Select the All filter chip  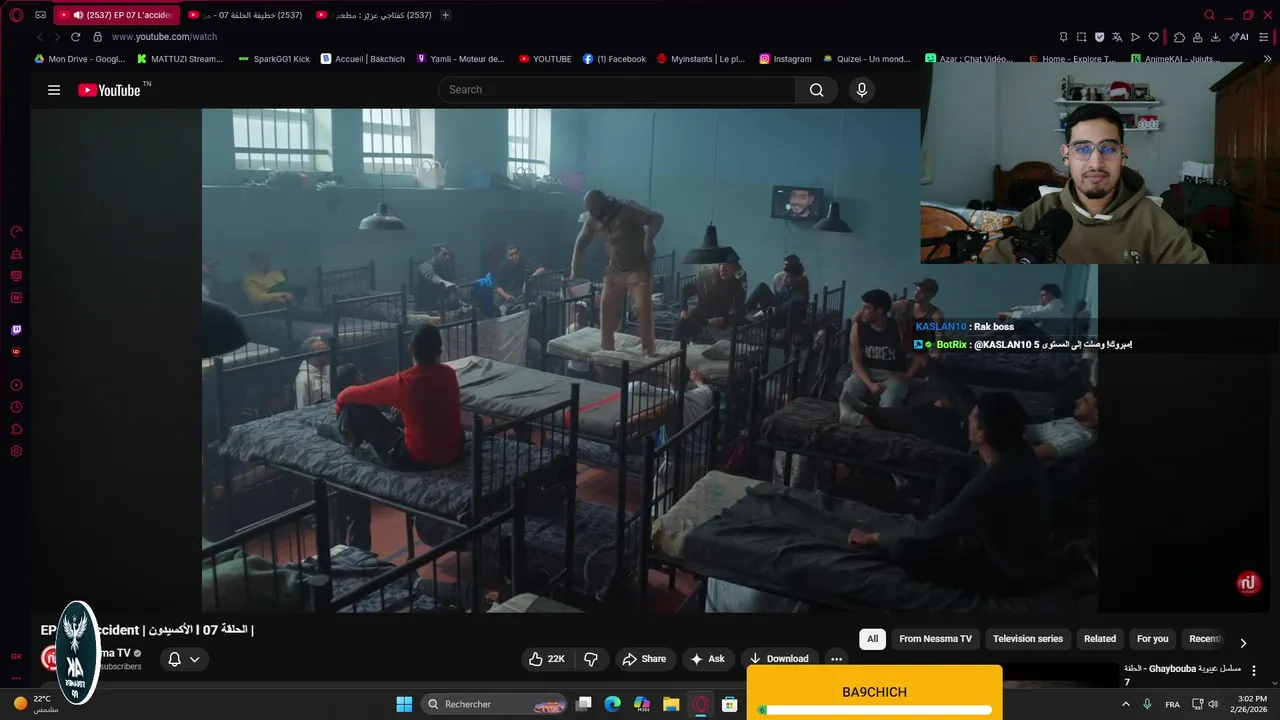point(873,639)
